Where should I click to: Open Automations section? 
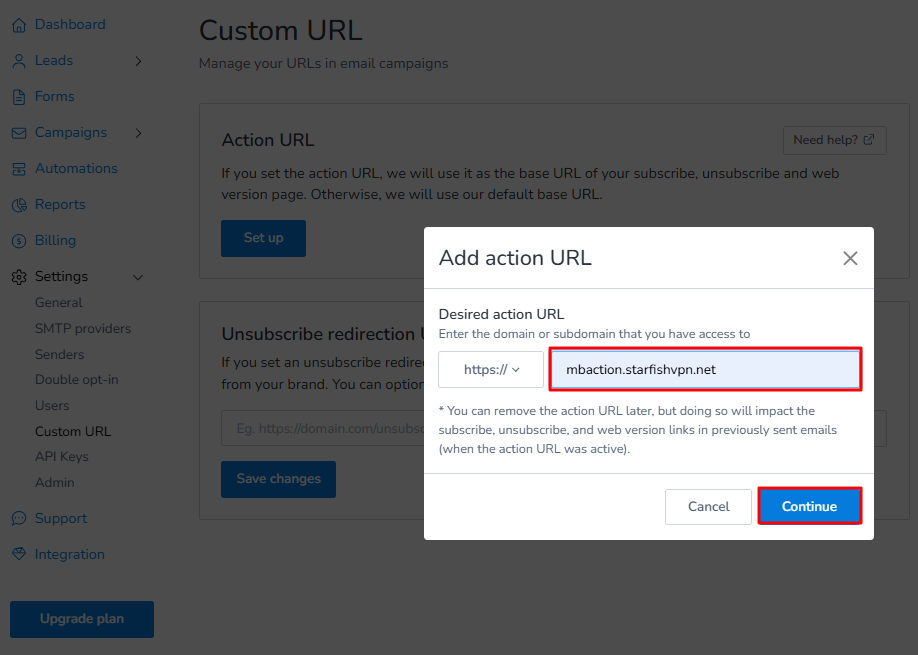click(x=76, y=169)
